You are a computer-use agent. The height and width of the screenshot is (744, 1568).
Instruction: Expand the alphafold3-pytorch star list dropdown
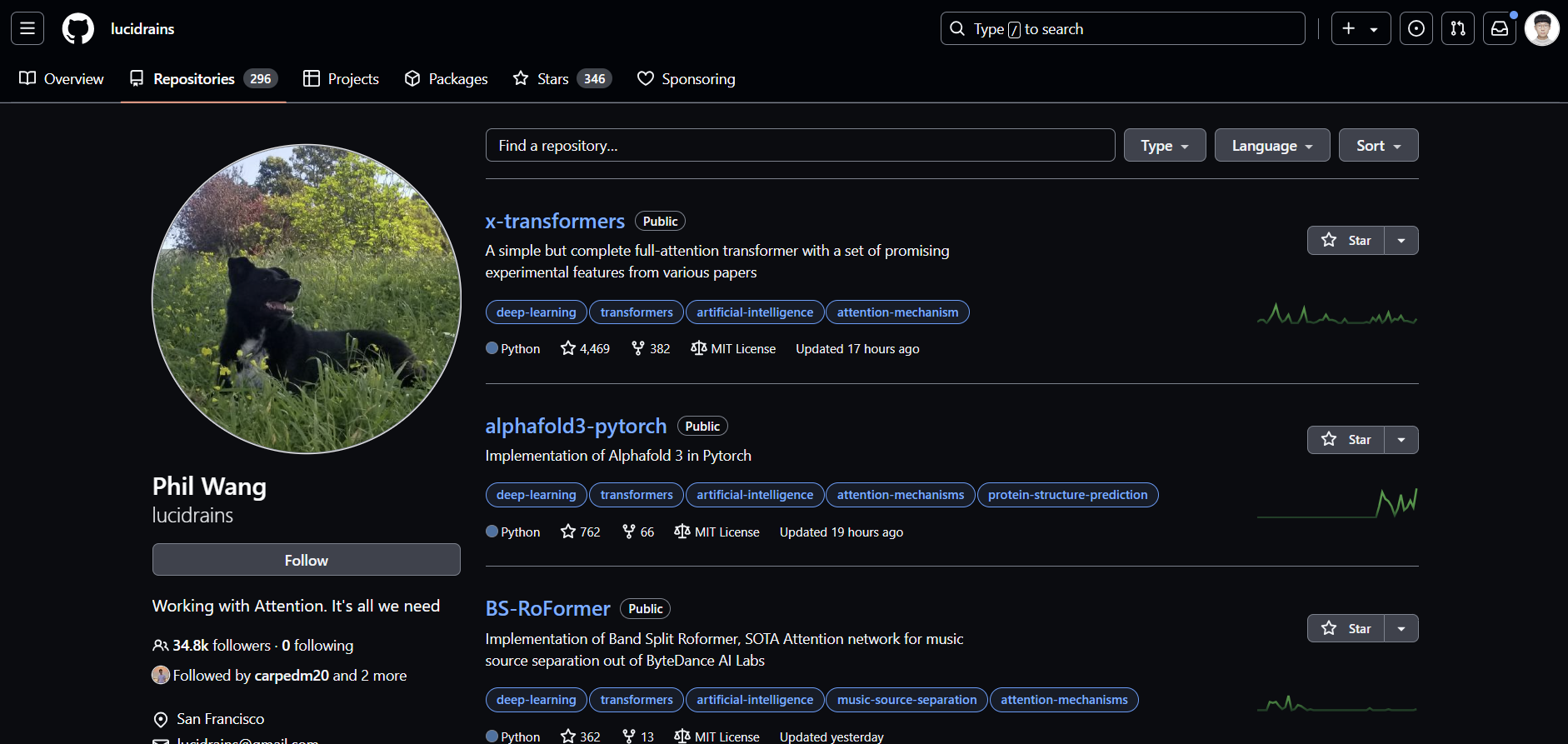(1401, 440)
